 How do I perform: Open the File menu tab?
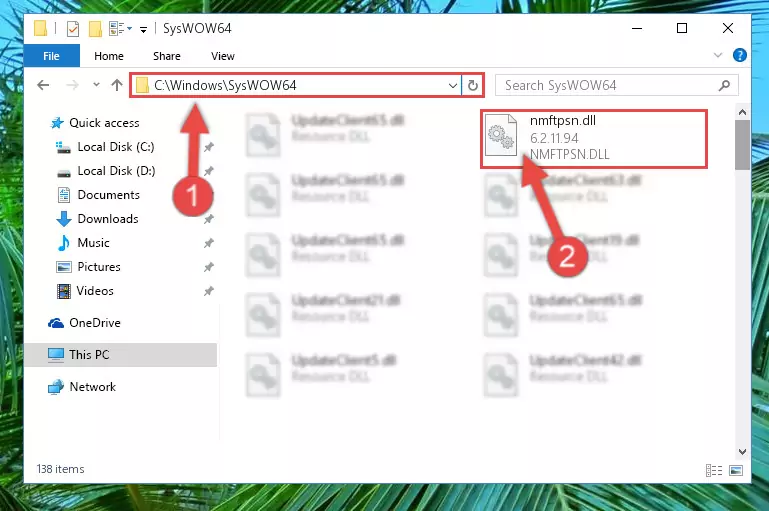click(x=51, y=56)
